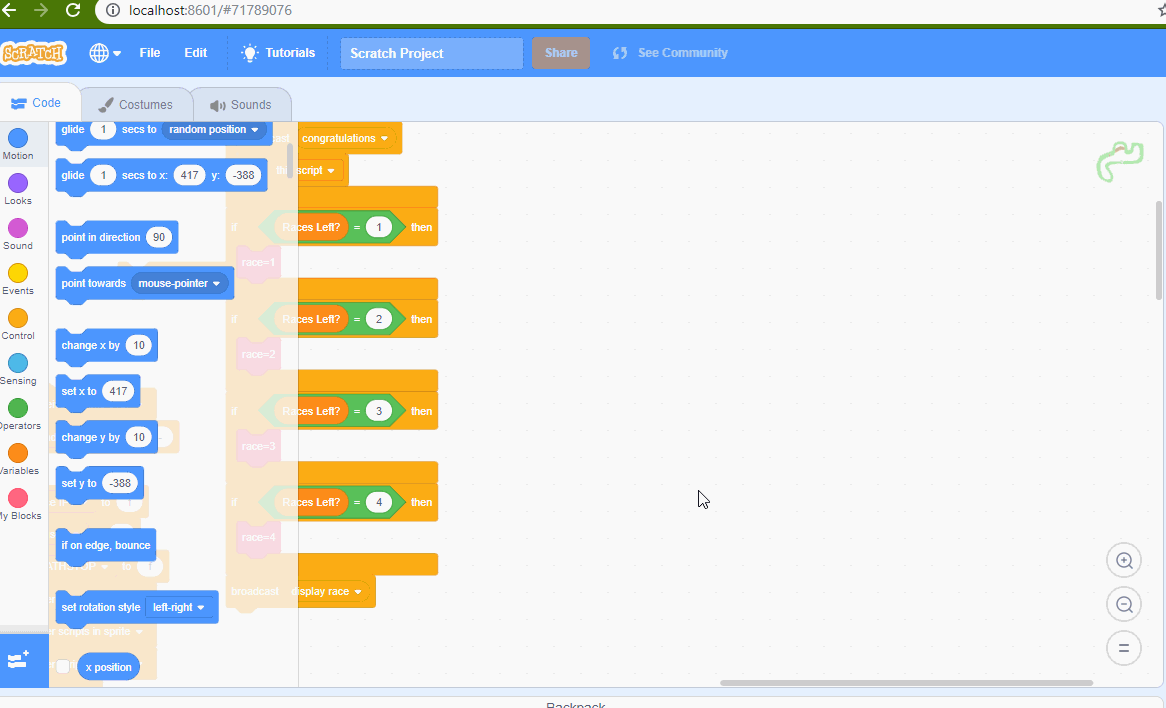The height and width of the screenshot is (708, 1166).
Task: Reset workspace zoom to default
Action: click(1124, 649)
